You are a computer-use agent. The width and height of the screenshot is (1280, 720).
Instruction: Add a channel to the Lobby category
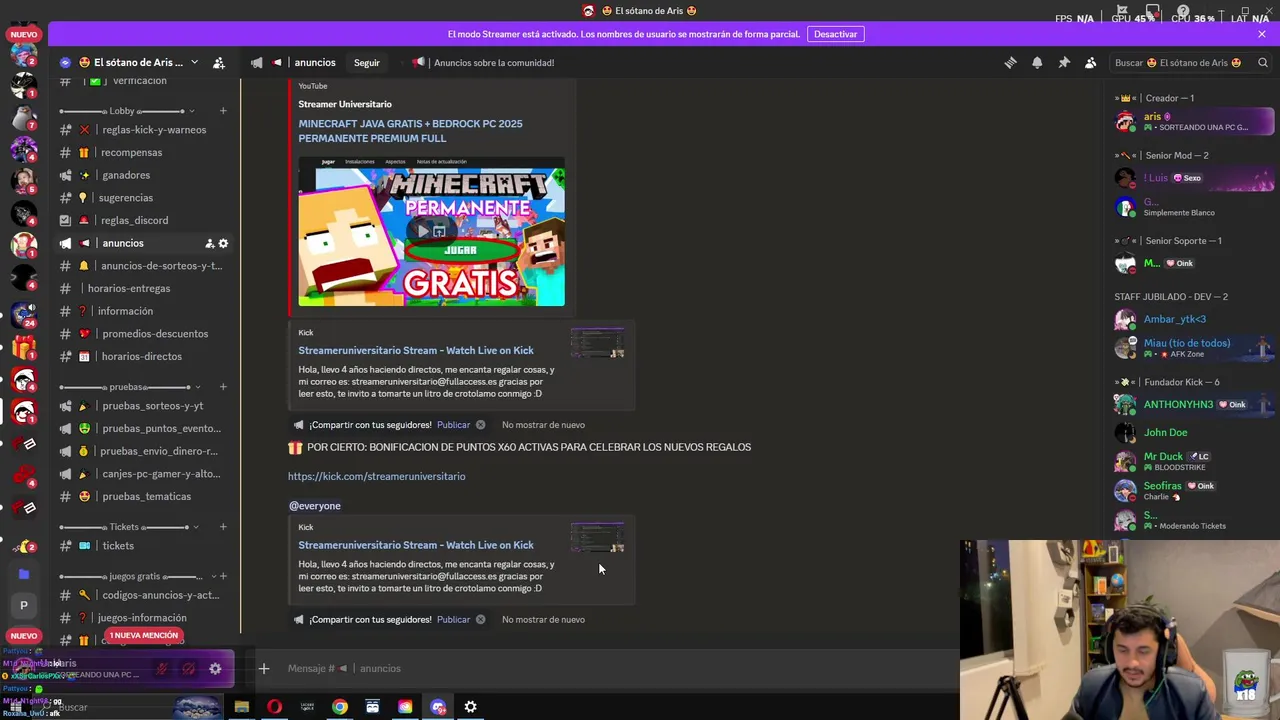(223, 111)
